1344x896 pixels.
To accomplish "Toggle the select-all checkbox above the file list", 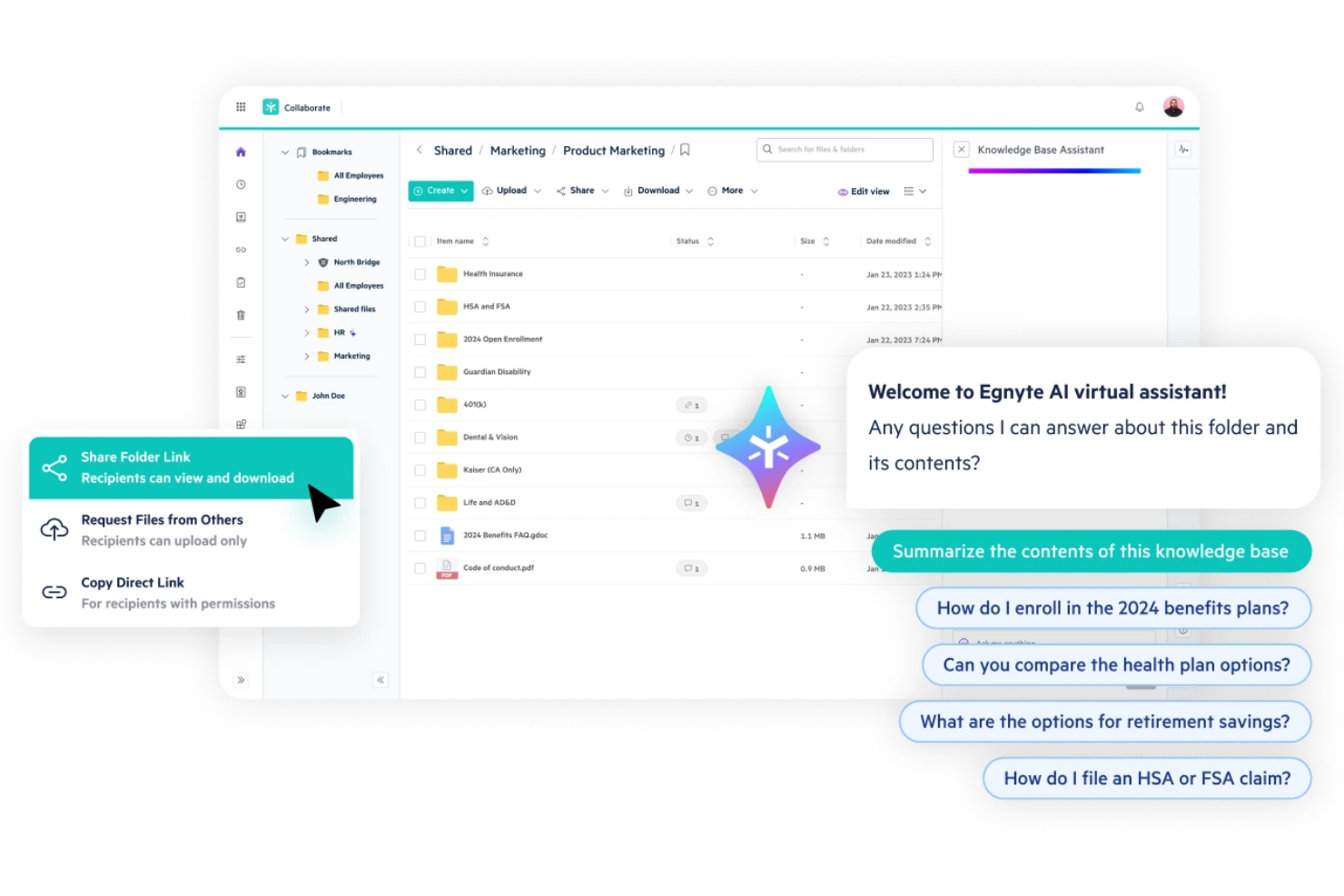I will coord(420,241).
